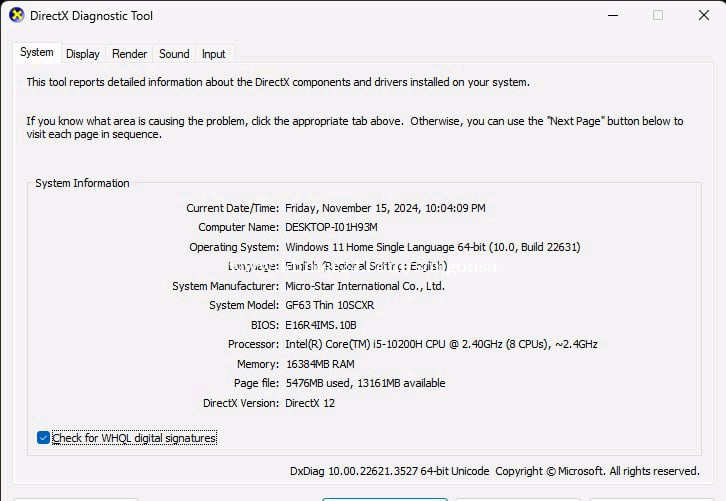Screen dimensions: 726x501
Task: Click the System Information group label
Action: click(82, 183)
